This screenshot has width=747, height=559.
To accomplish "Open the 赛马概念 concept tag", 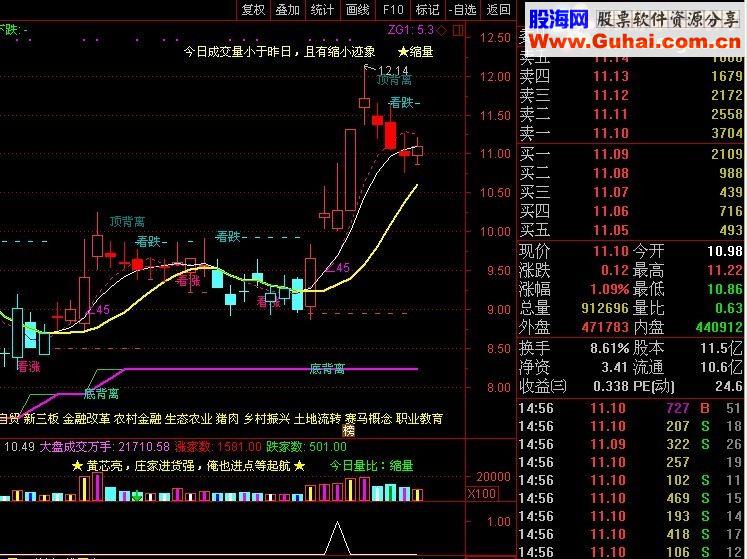I will click(368, 419).
